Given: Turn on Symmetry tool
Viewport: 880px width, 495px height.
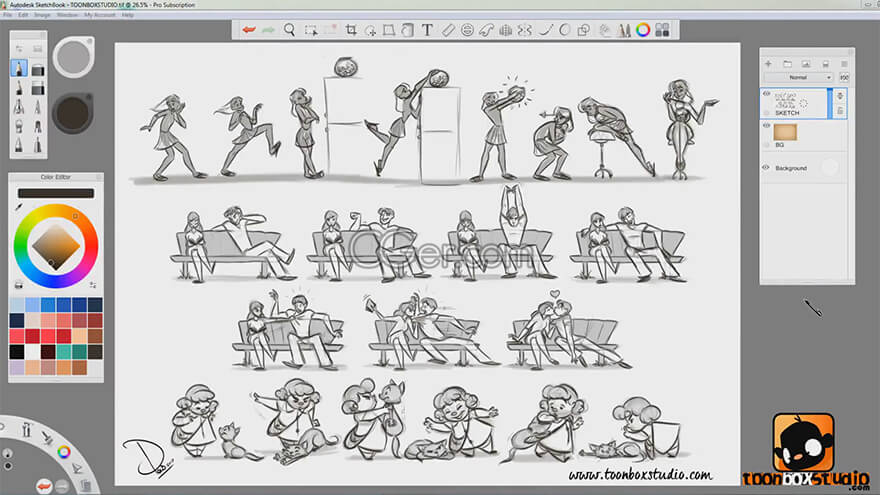Looking at the screenshot, I should click(x=525, y=30).
